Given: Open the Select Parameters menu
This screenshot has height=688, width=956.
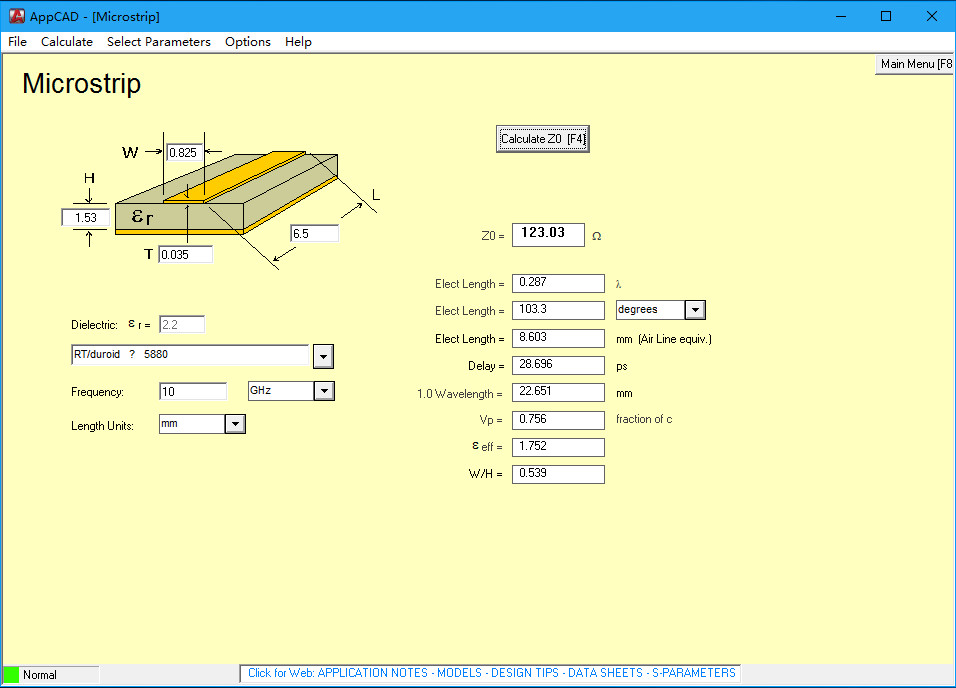Looking at the screenshot, I should [x=159, y=42].
